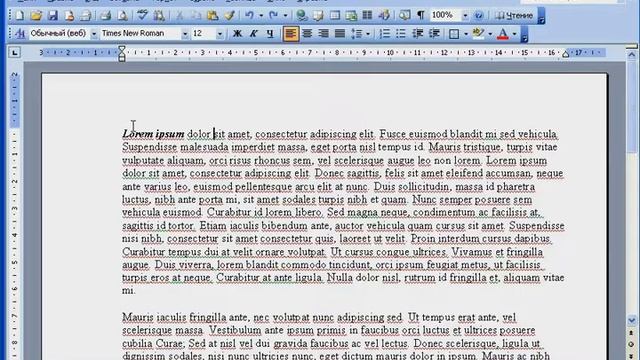Click the Styles and Formatting icon
Viewport: 640px width, 360px height.
tap(20, 33)
